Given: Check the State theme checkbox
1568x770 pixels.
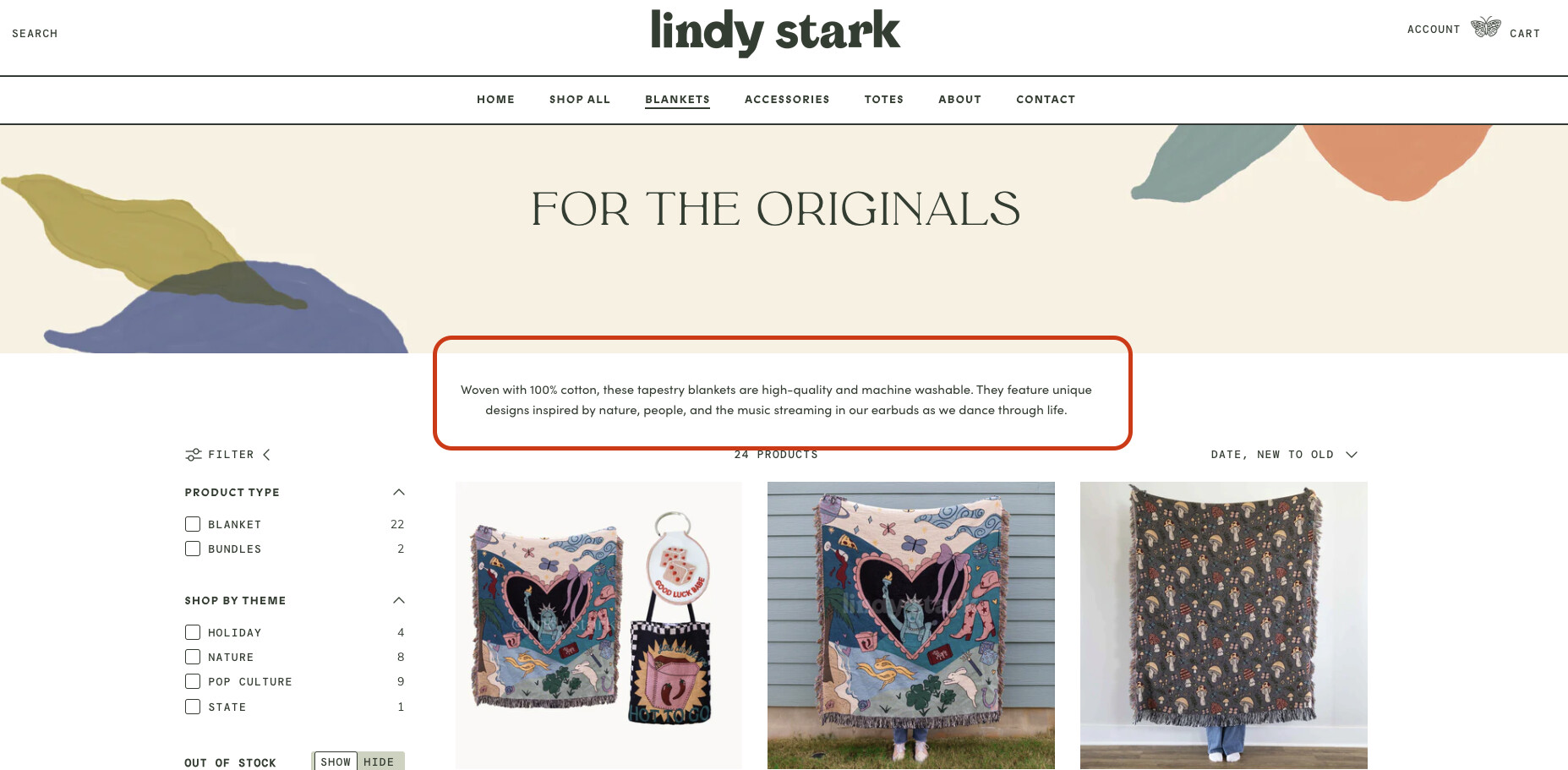Looking at the screenshot, I should (x=193, y=707).
